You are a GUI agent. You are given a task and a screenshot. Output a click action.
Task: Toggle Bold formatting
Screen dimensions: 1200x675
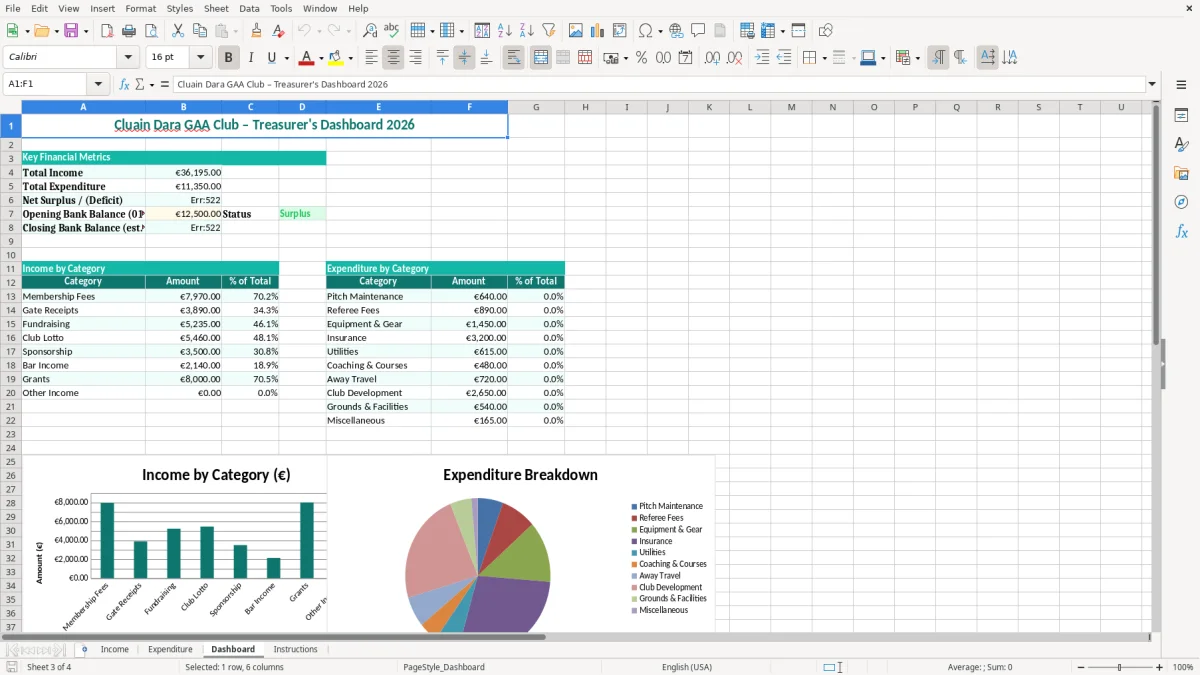pyautogui.click(x=229, y=58)
